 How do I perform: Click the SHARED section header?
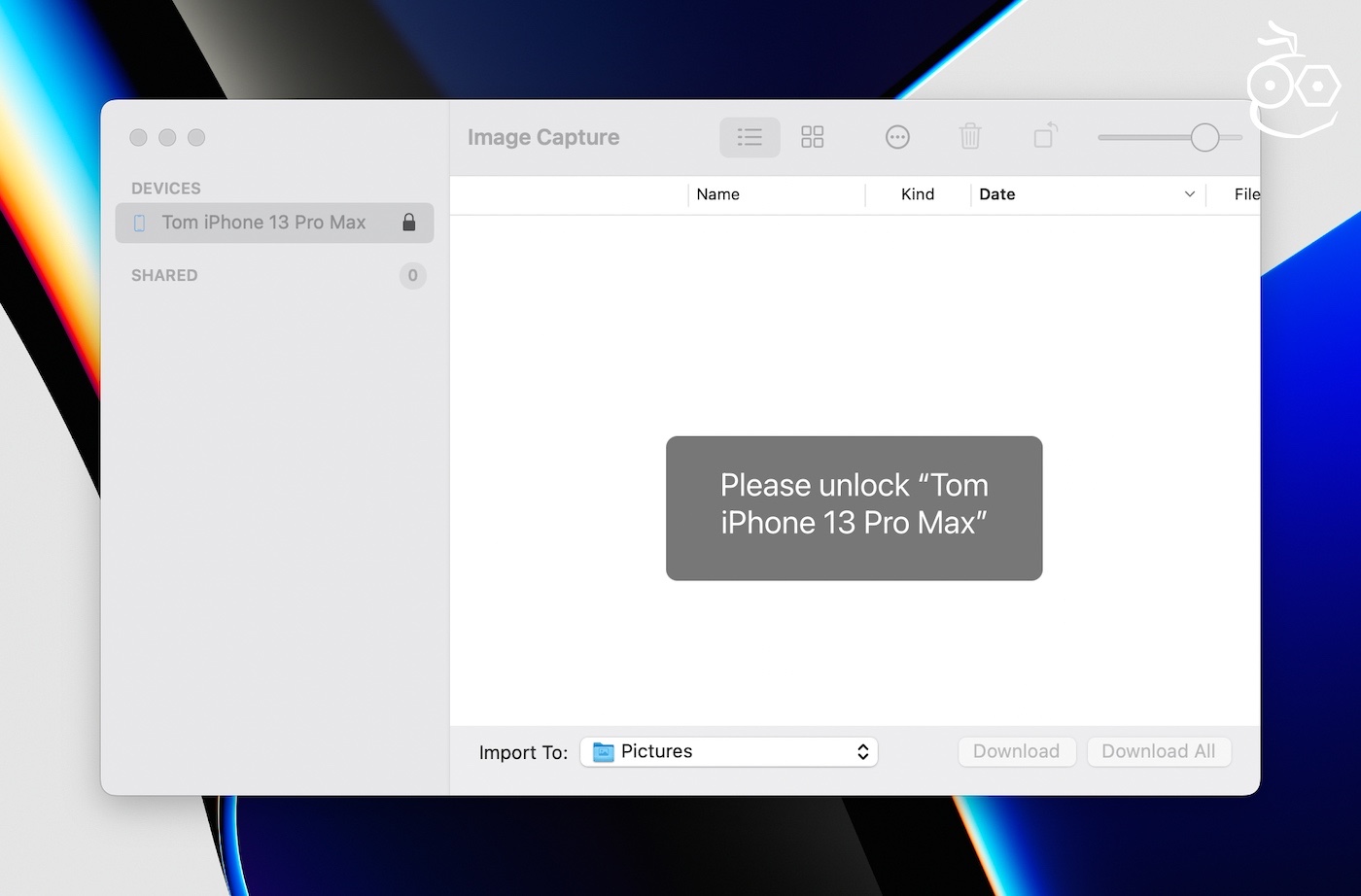coord(164,275)
